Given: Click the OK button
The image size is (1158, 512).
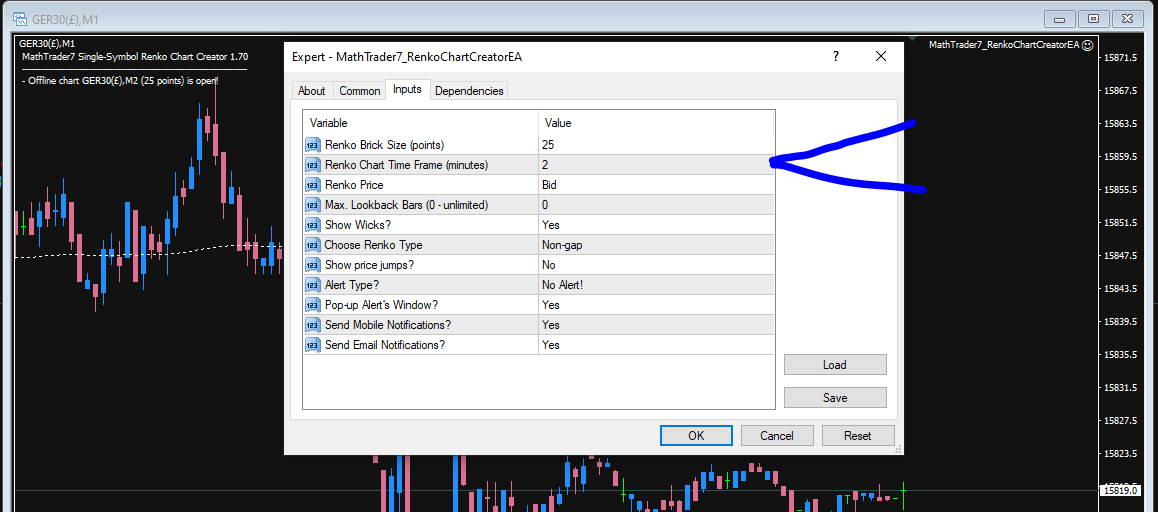Looking at the screenshot, I should (x=696, y=436).
